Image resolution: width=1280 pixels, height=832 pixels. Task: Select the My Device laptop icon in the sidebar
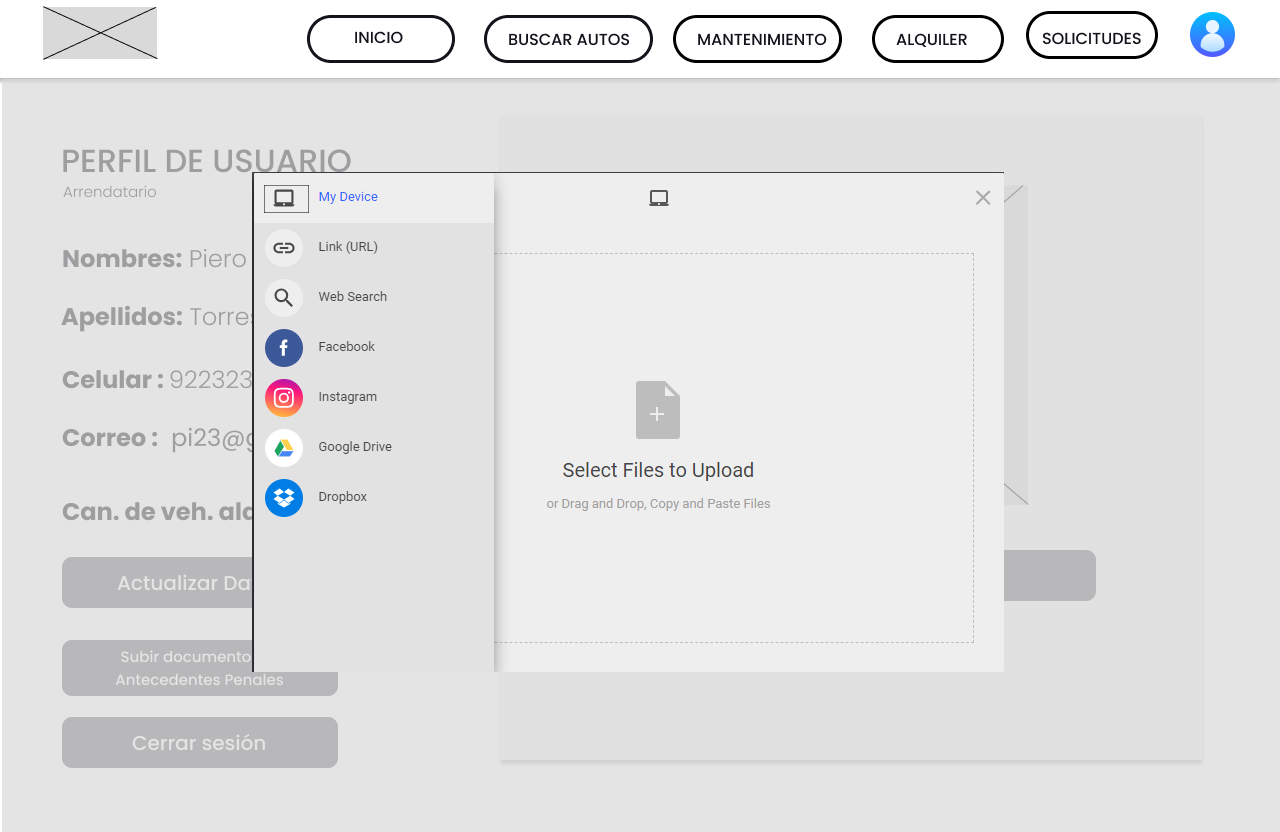click(x=286, y=198)
